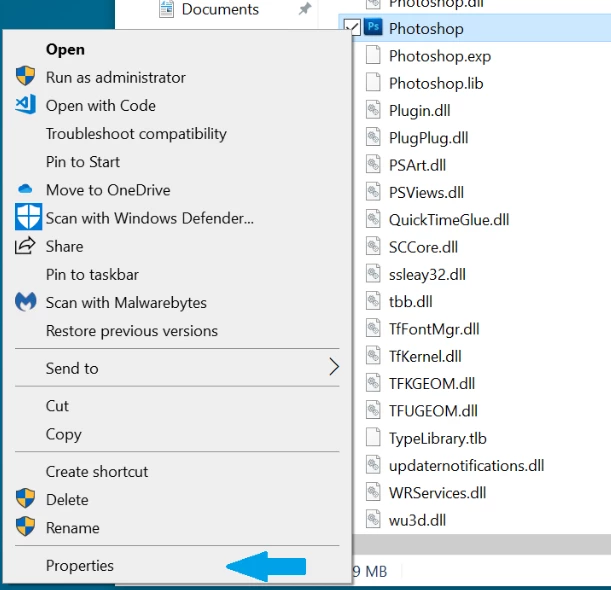Choose Open with Code

101,106
